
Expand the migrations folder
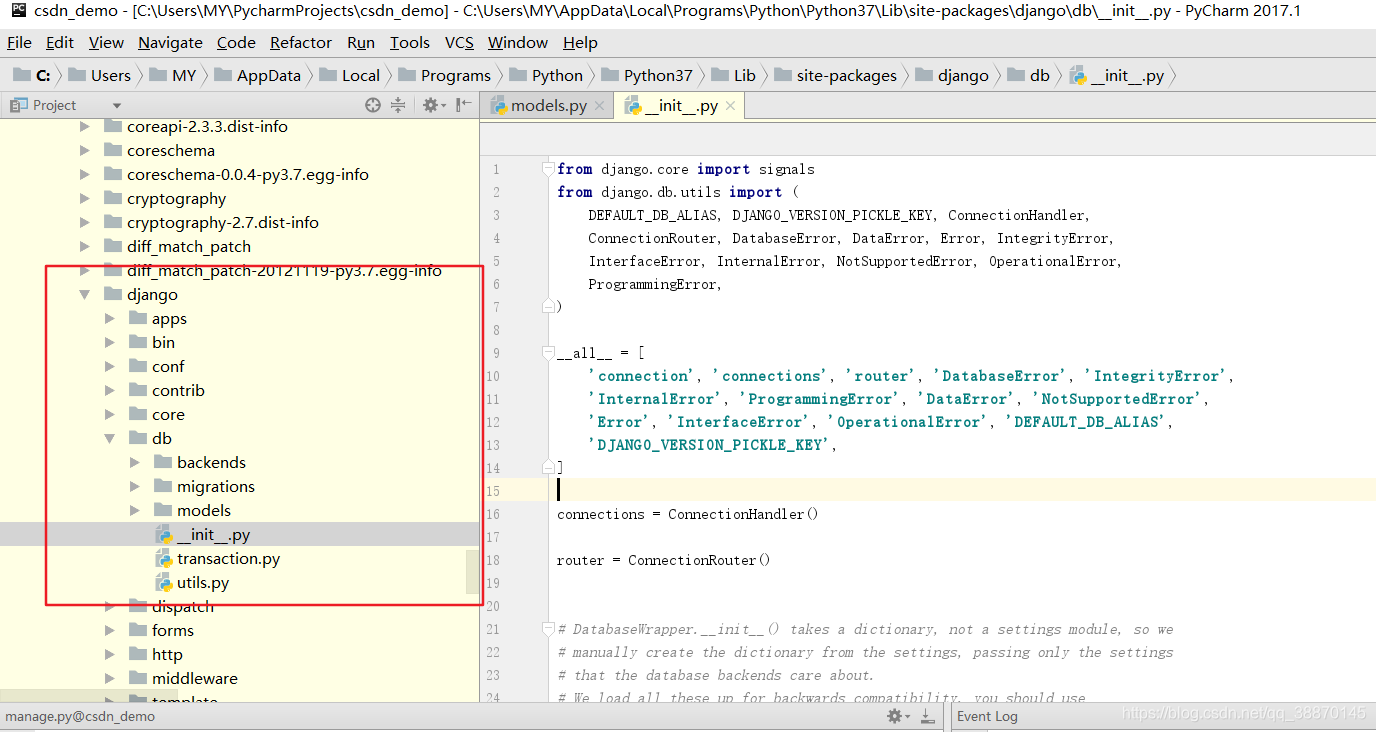click(135, 487)
